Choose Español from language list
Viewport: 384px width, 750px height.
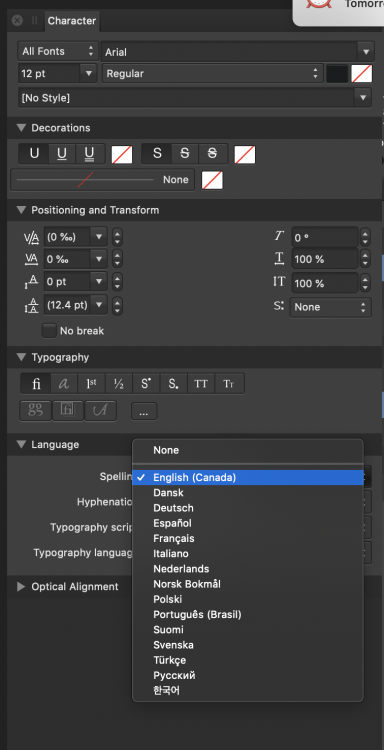click(x=248, y=523)
